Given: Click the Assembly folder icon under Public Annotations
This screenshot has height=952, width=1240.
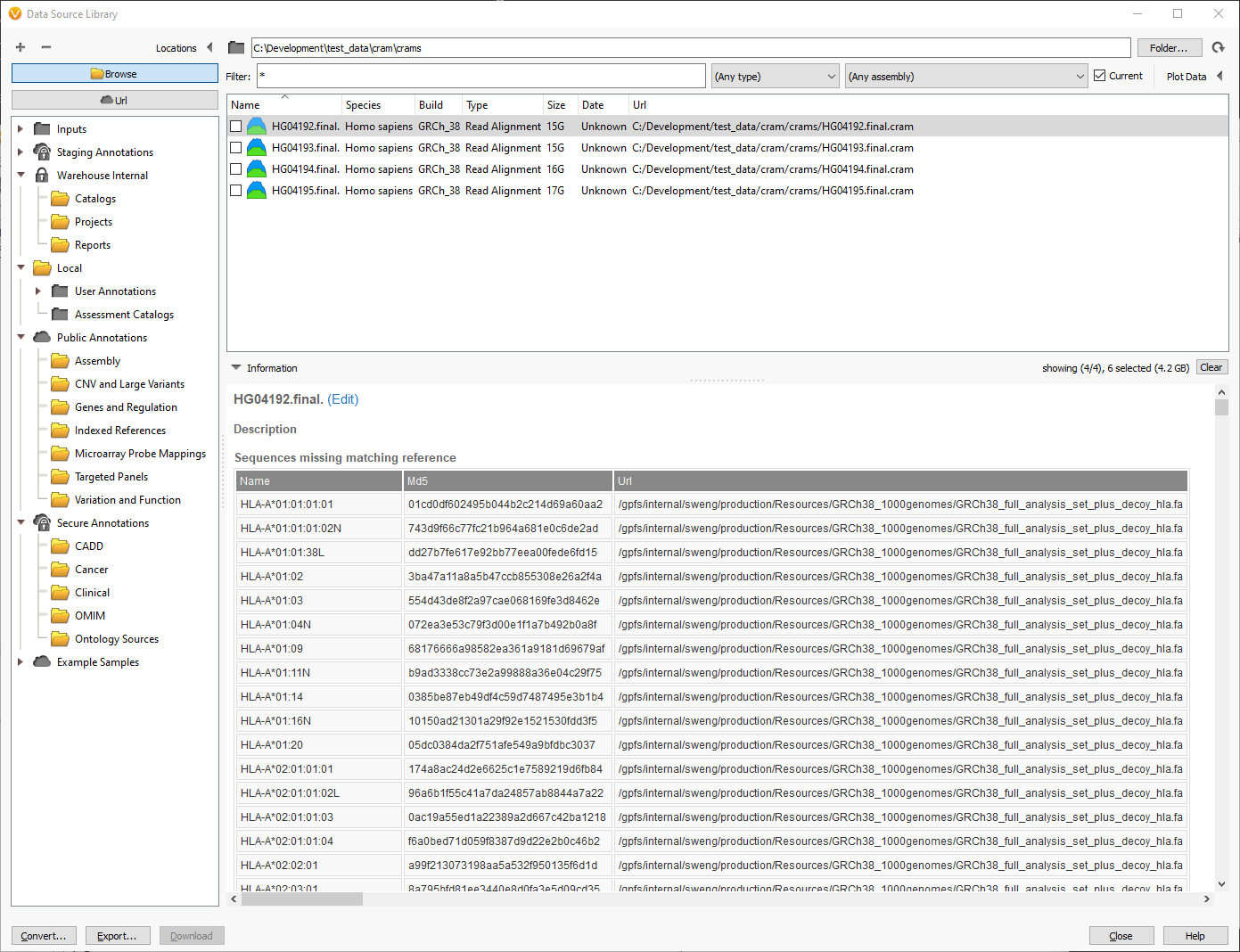Looking at the screenshot, I should (x=59, y=360).
